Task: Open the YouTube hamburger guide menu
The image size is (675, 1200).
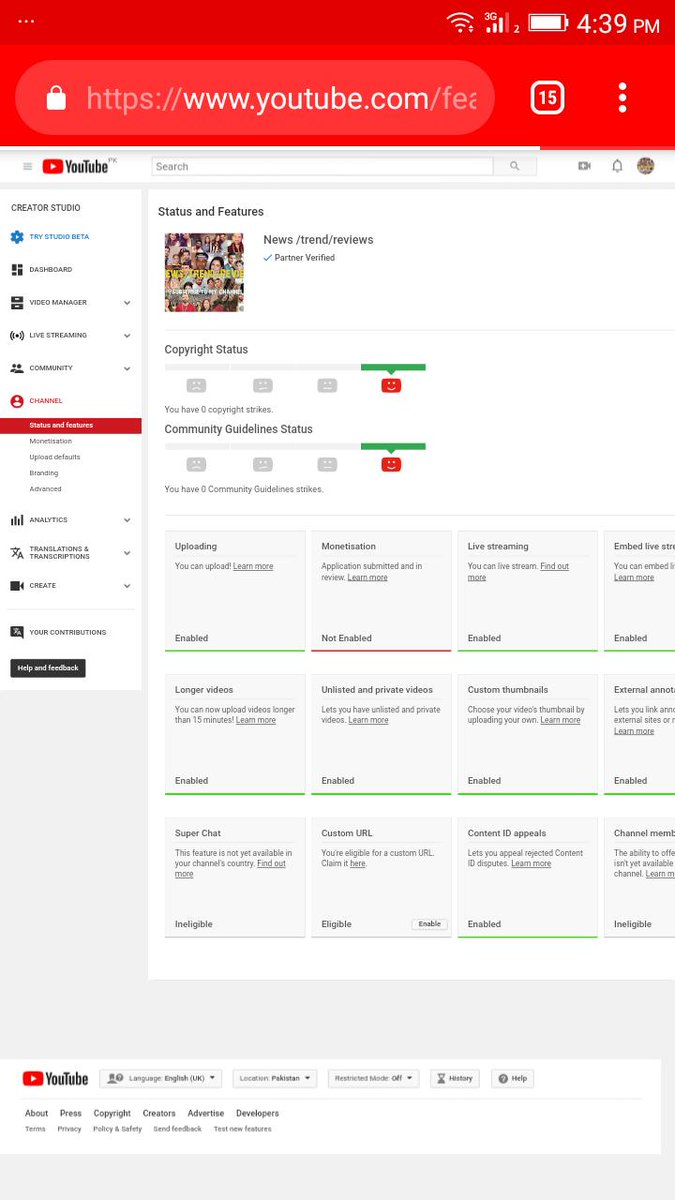Action: pos(27,167)
